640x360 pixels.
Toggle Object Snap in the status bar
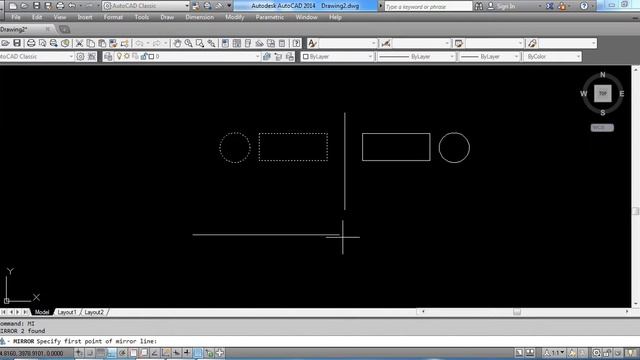pos(133,353)
